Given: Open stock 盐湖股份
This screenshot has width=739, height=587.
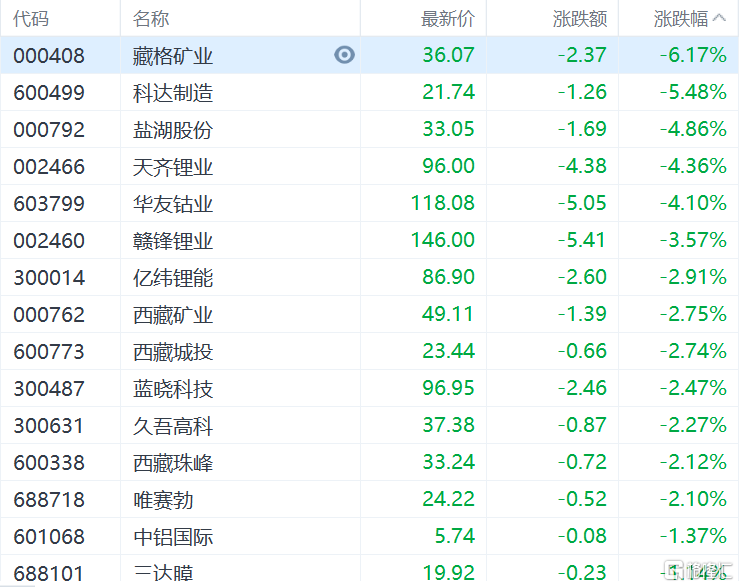Looking at the screenshot, I should click(x=173, y=130).
